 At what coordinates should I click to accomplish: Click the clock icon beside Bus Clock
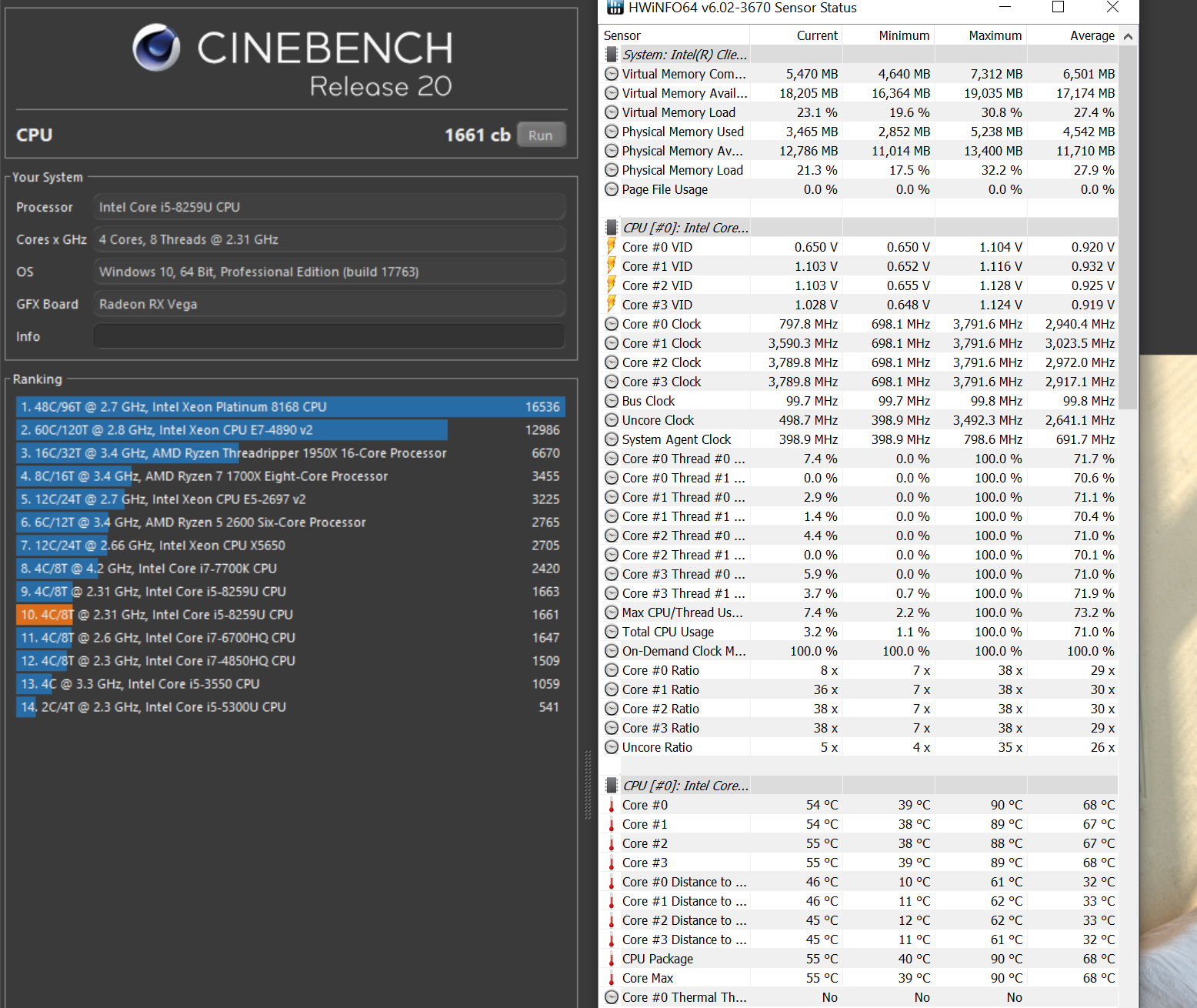pos(612,401)
